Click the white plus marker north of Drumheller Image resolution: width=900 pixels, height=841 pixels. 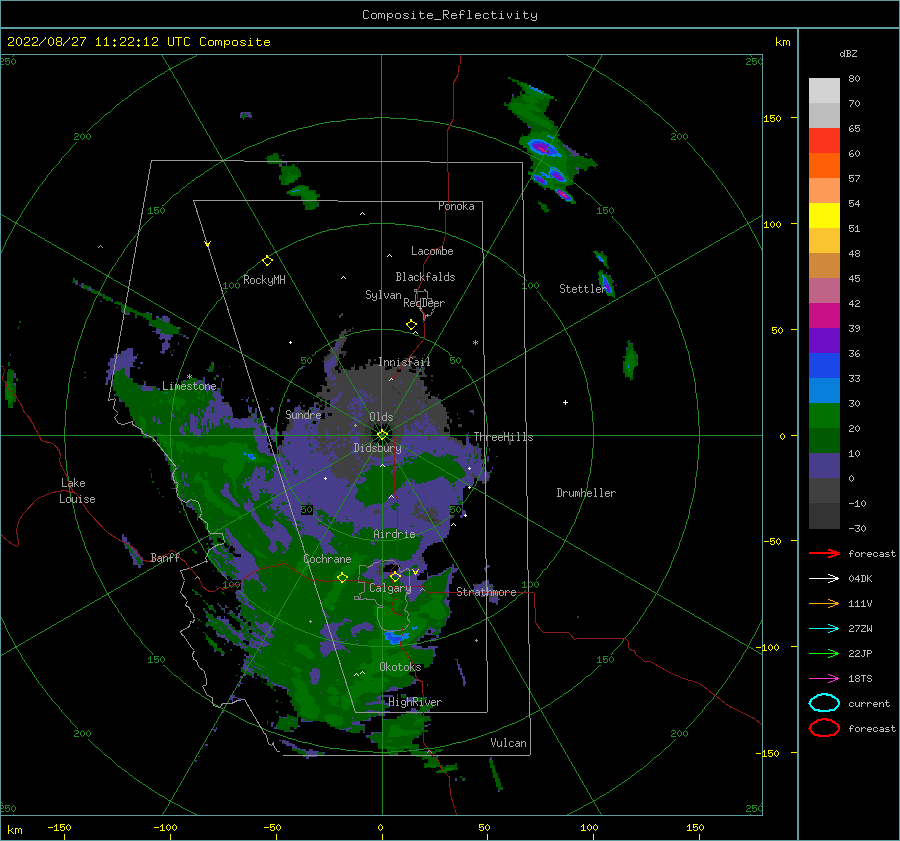[x=565, y=402]
